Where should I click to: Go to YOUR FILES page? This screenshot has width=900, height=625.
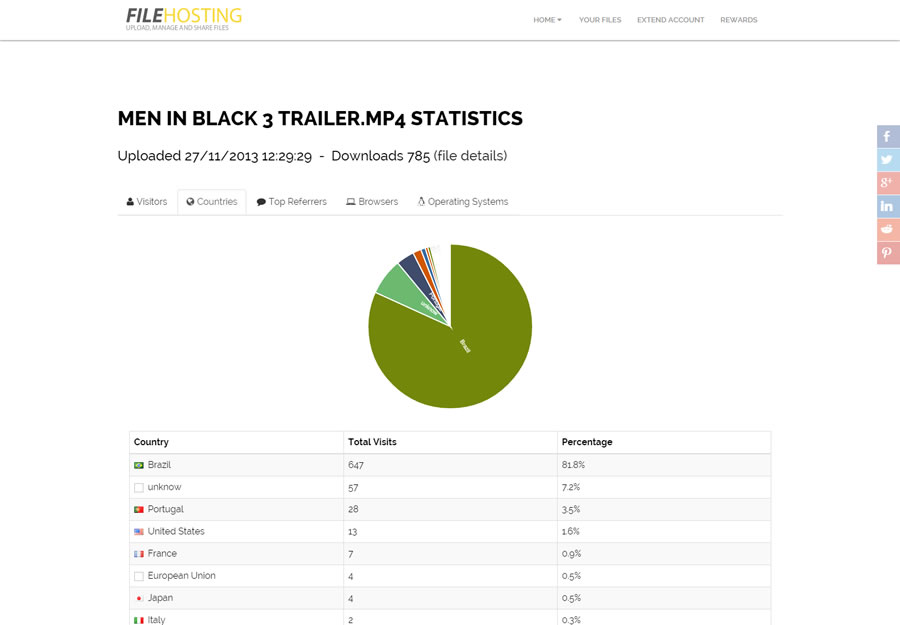tap(600, 20)
